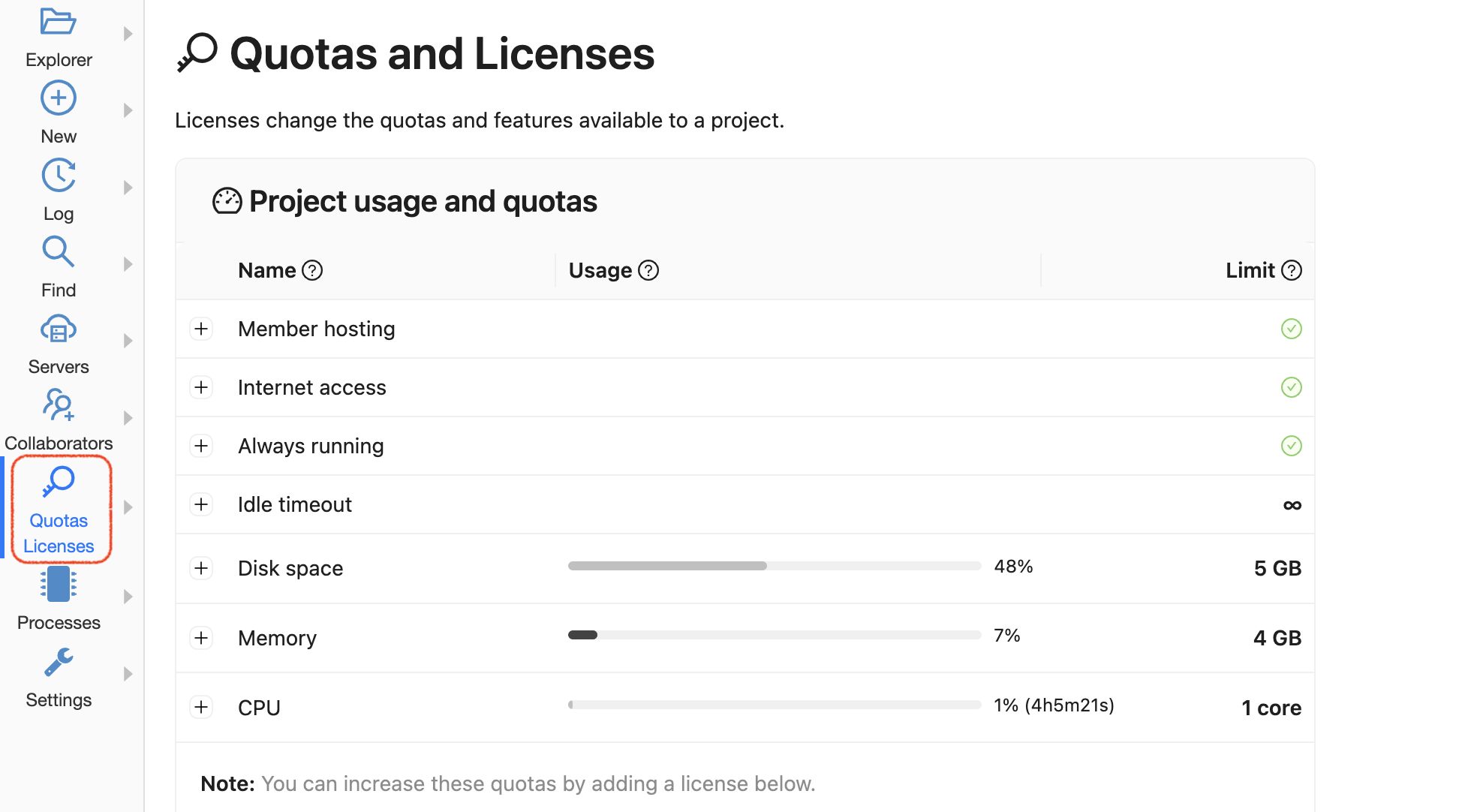Screen dimensions: 1468x812
Task: Open the Servers cloud icon
Action: click(58, 329)
